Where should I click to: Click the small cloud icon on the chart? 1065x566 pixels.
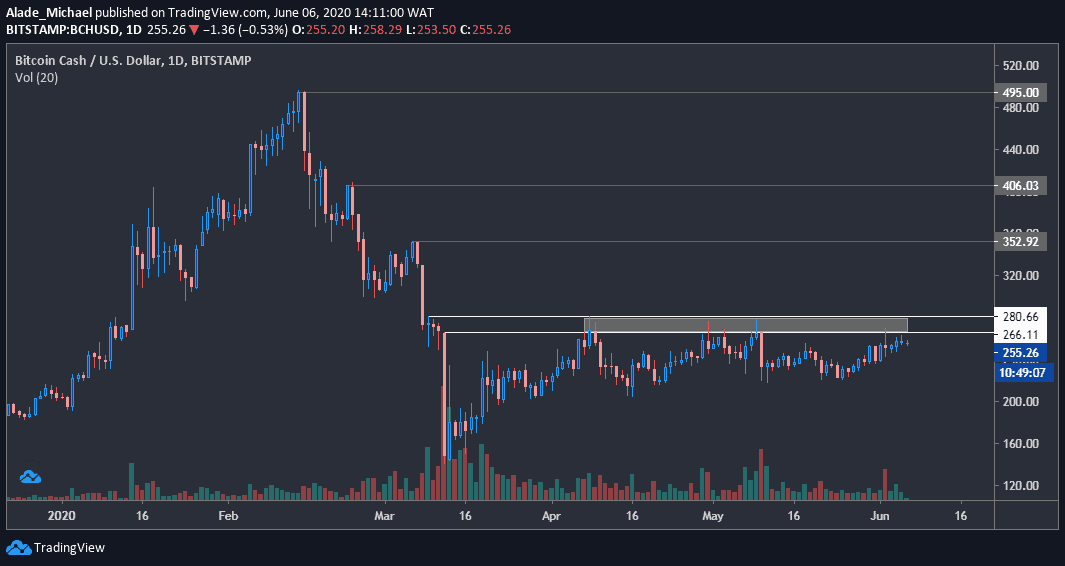tap(29, 478)
